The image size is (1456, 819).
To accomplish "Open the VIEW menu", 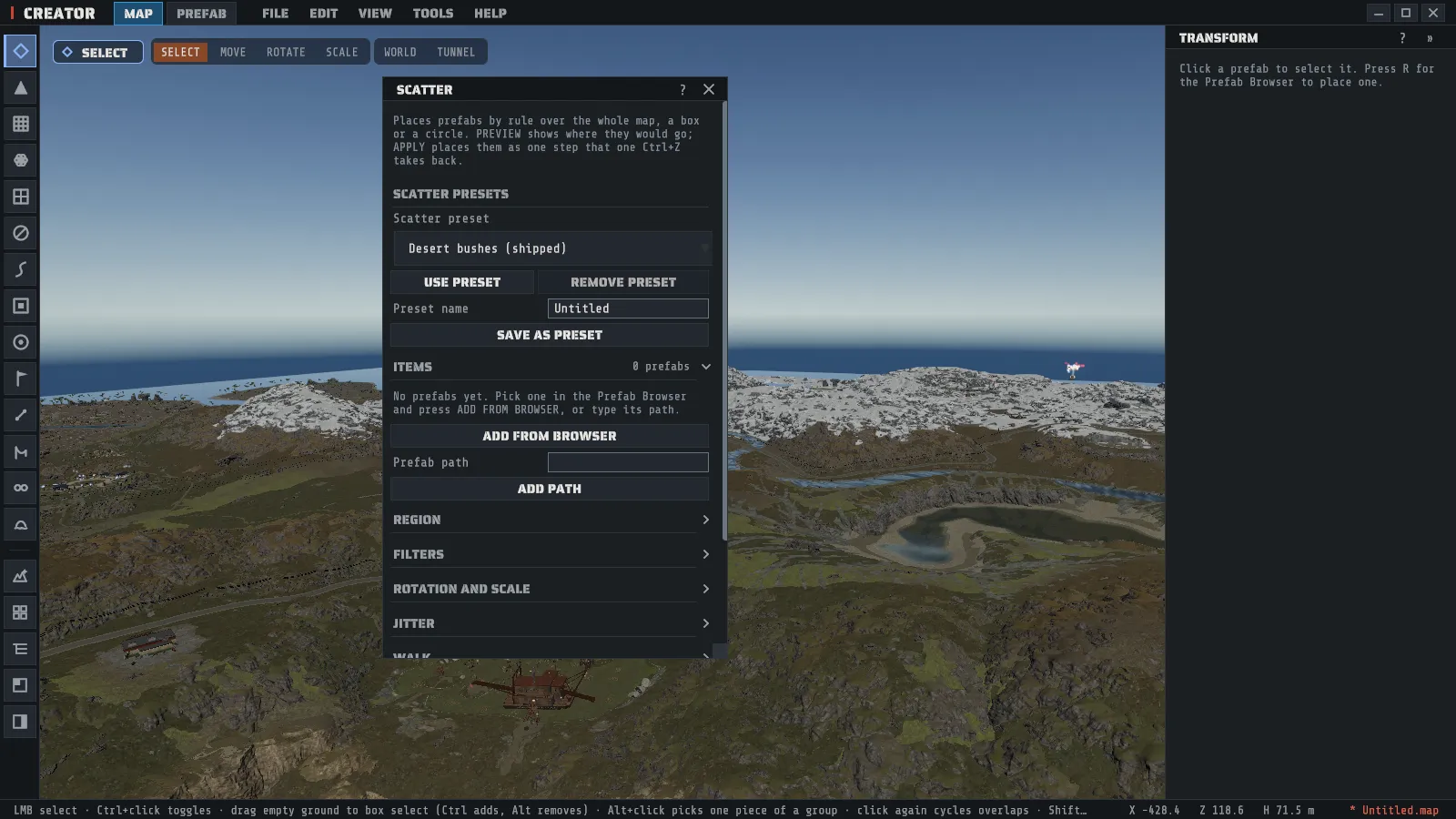I will 375,13.
